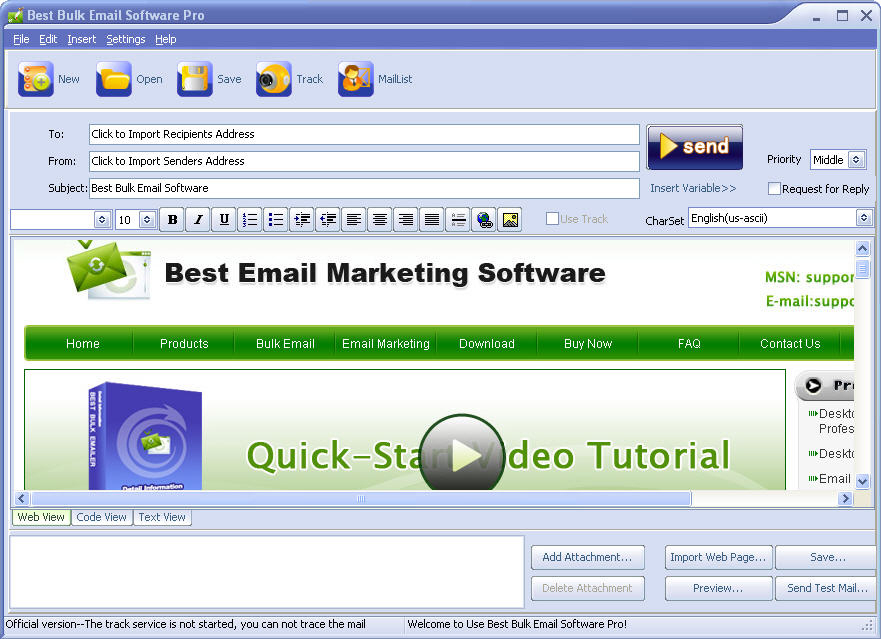Center align the text
This screenshot has width=881, height=639.
coord(380,219)
